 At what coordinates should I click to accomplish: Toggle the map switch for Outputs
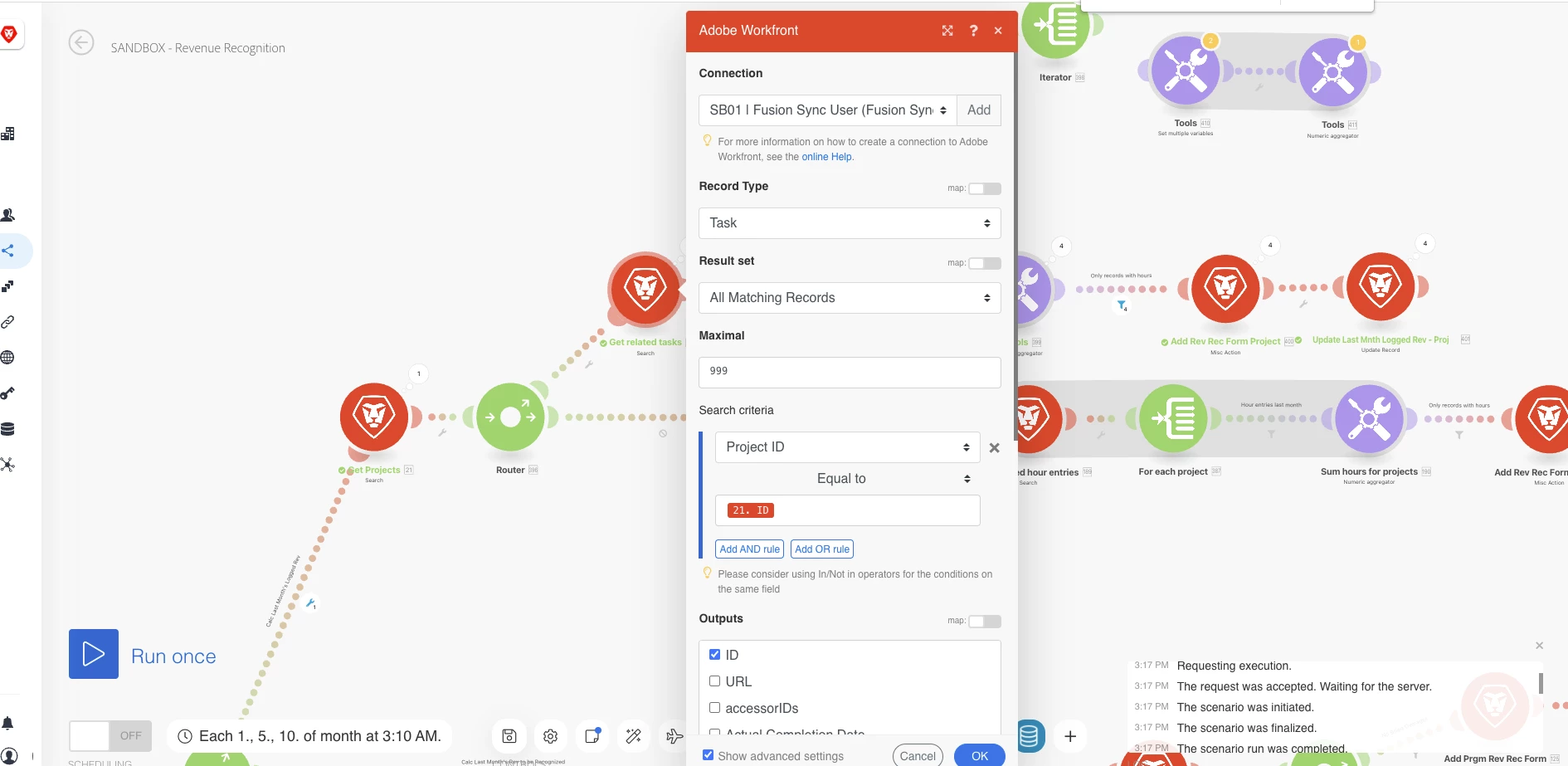coord(985,622)
